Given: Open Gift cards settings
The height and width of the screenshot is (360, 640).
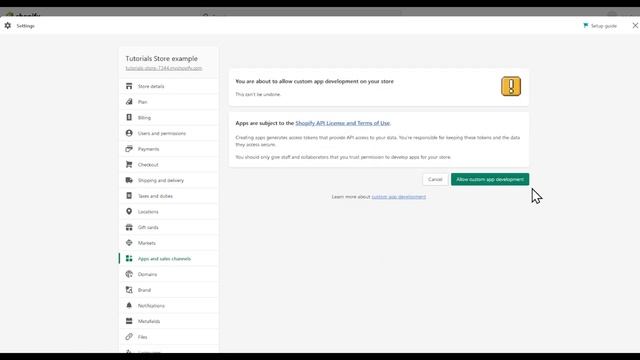Looking at the screenshot, I should 169,227.
